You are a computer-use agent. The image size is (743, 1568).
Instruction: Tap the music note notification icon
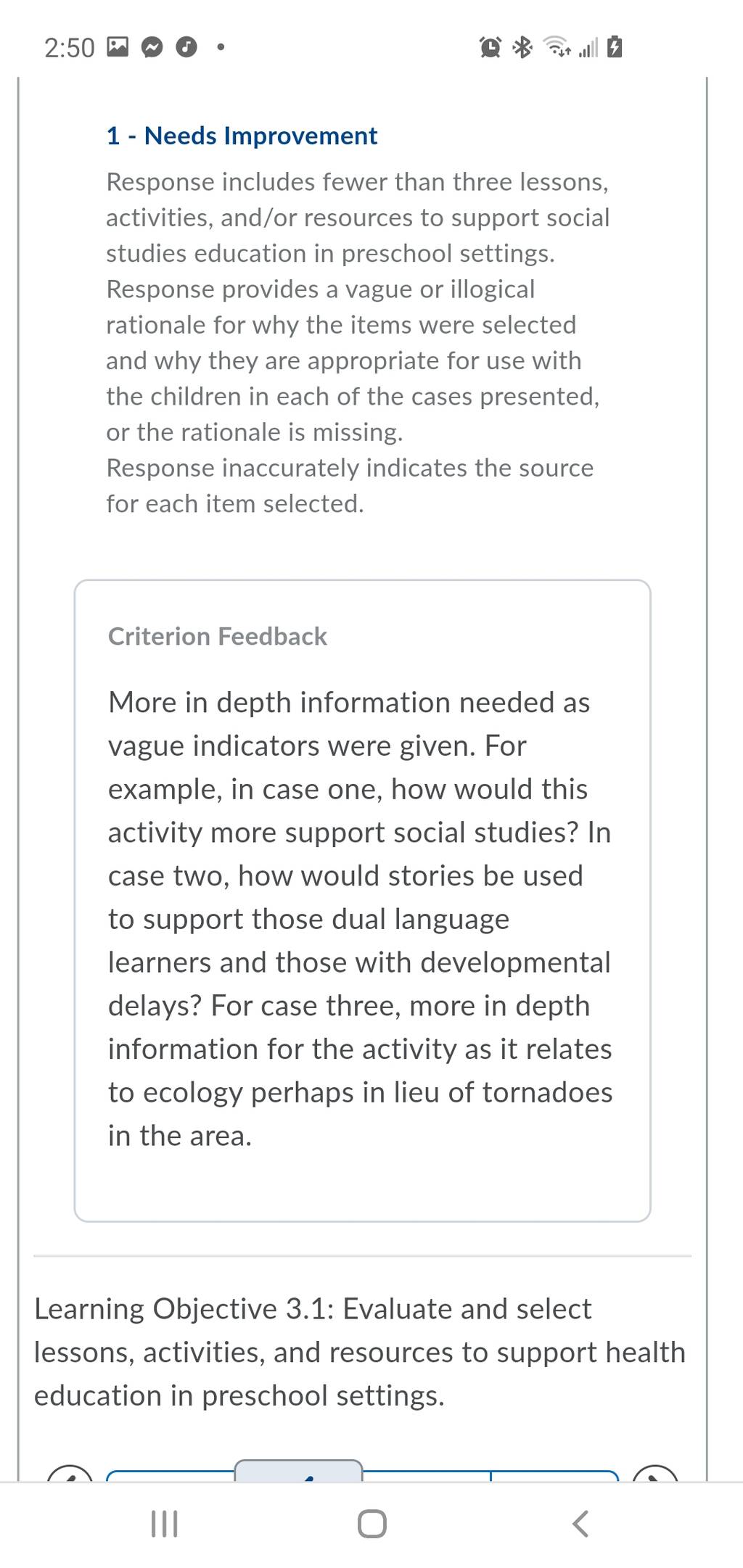[x=186, y=48]
